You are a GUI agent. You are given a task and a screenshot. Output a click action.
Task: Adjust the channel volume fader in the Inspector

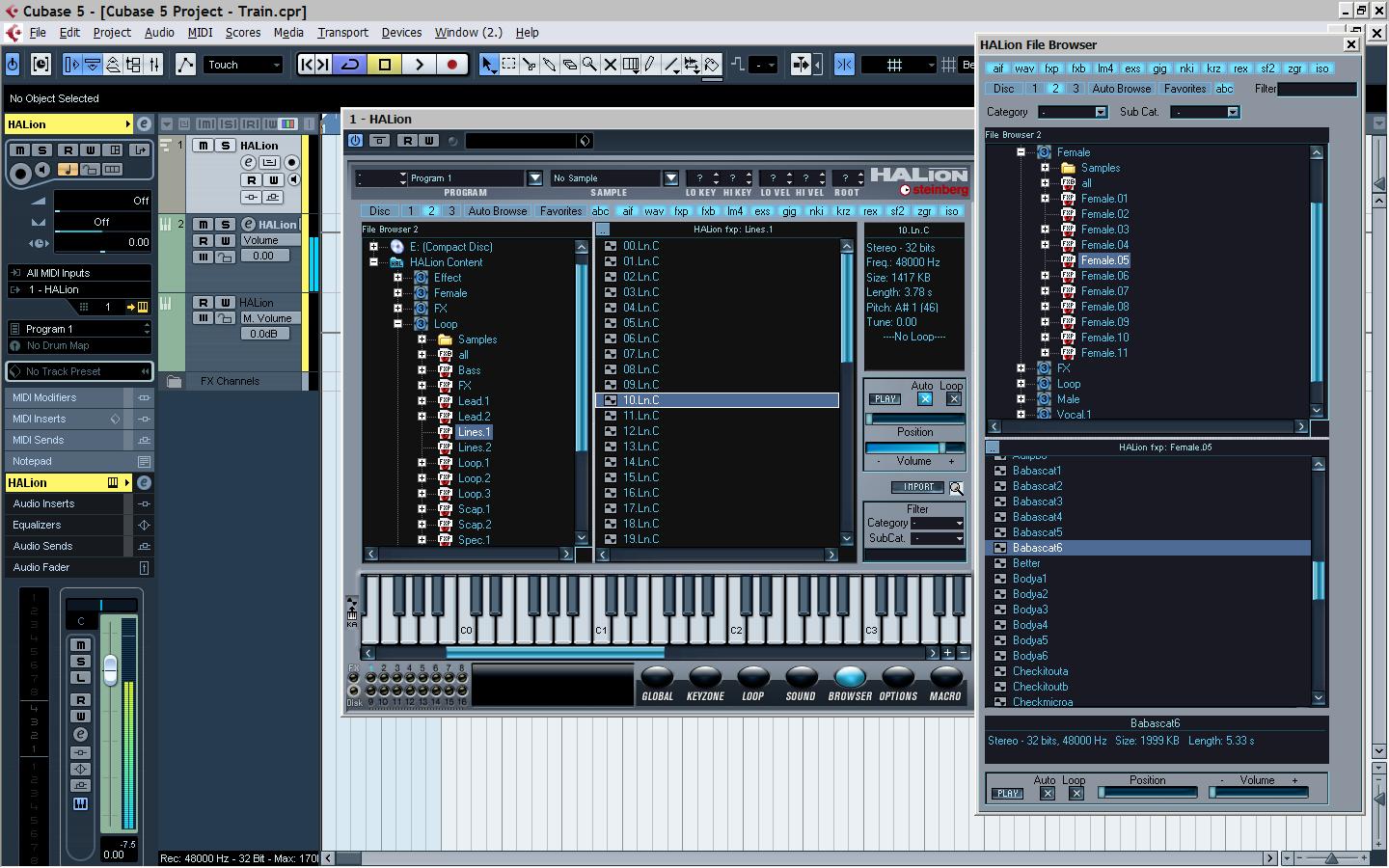[110, 668]
